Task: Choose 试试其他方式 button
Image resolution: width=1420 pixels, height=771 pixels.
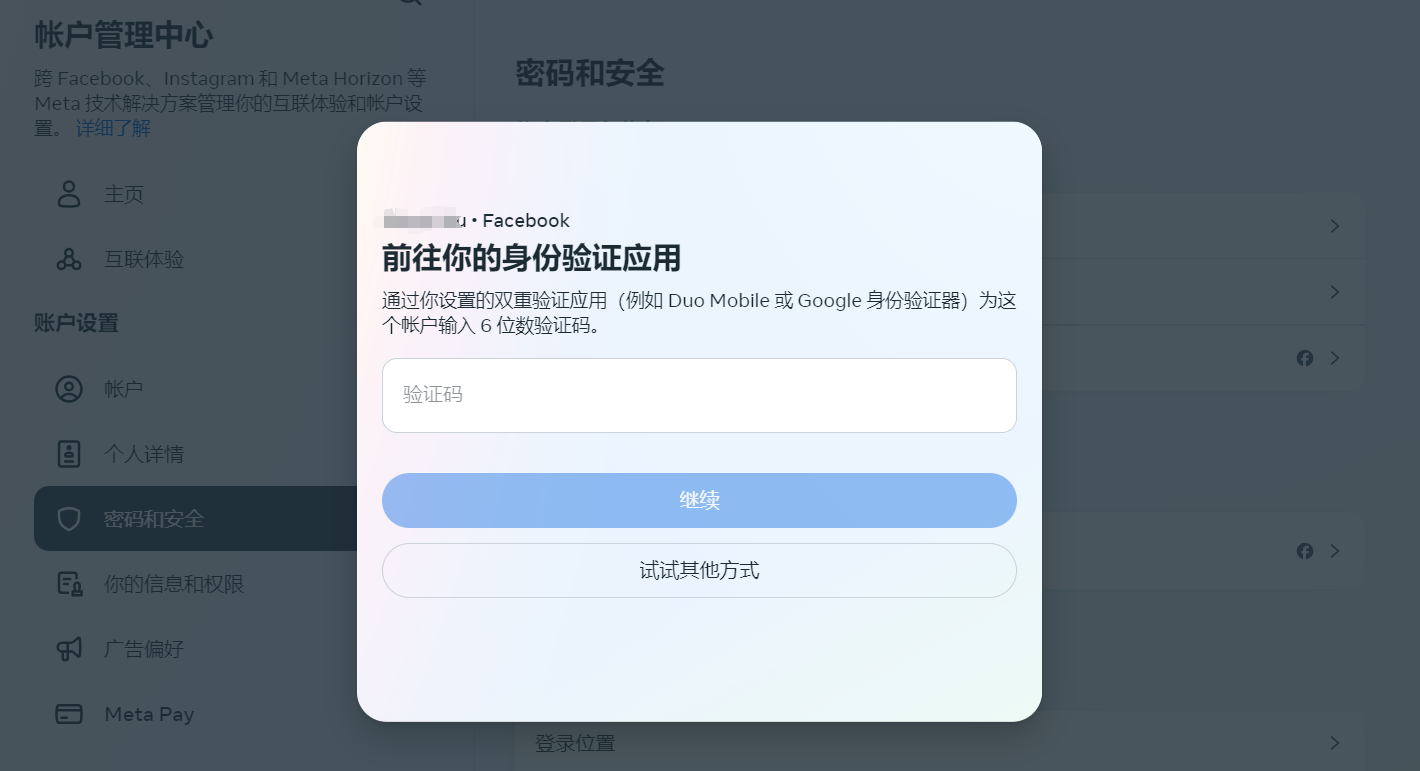Action: (x=699, y=570)
